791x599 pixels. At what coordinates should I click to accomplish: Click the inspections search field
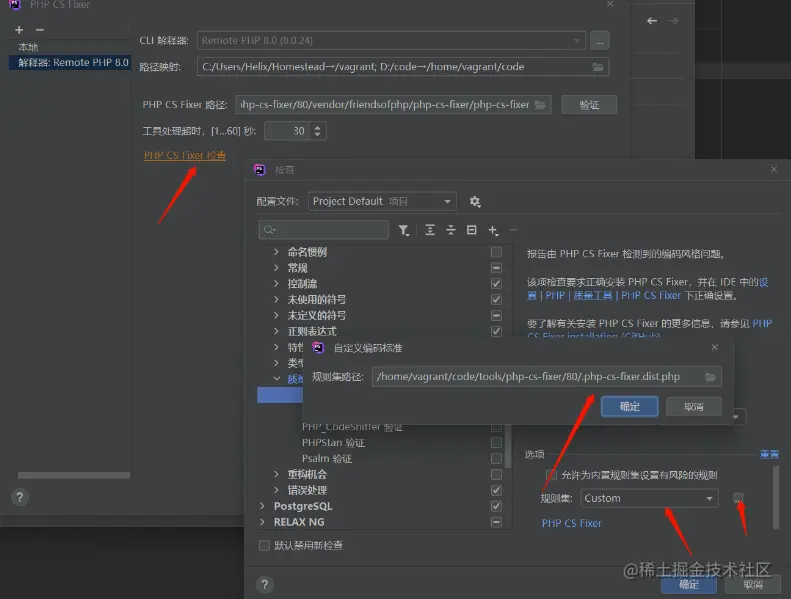click(x=323, y=230)
